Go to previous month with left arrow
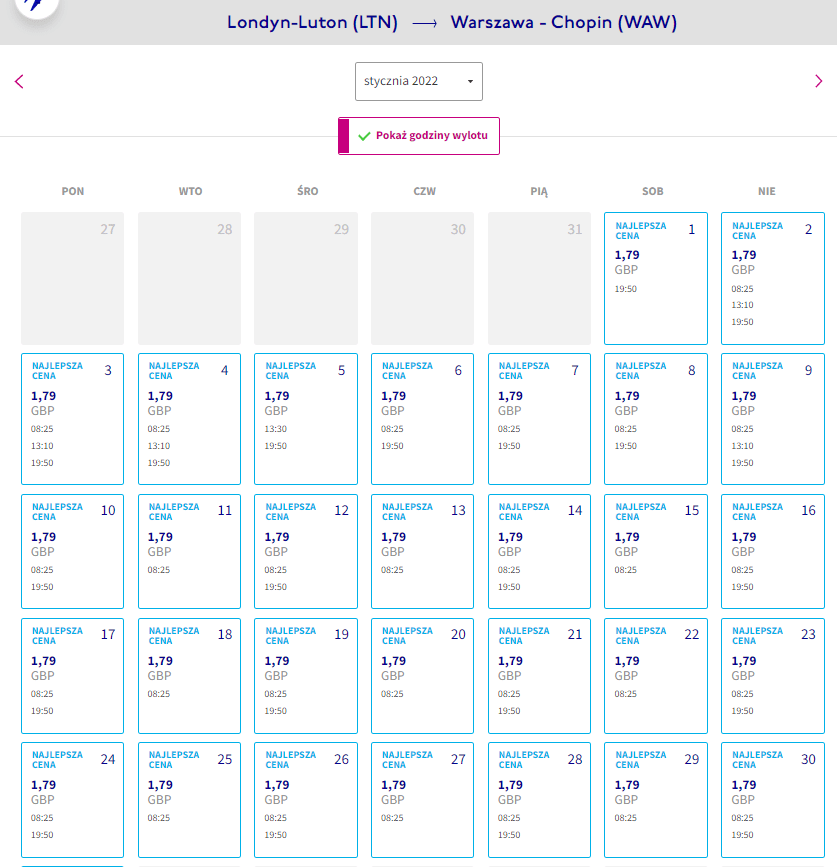This screenshot has height=867, width=837. click(19, 82)
